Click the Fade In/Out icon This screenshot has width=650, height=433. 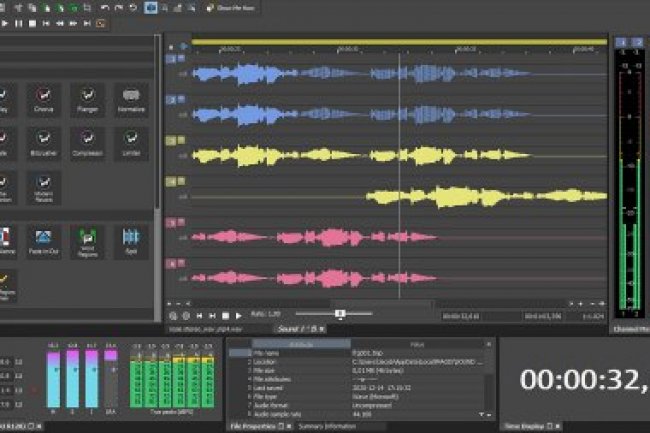pos(44,239)
